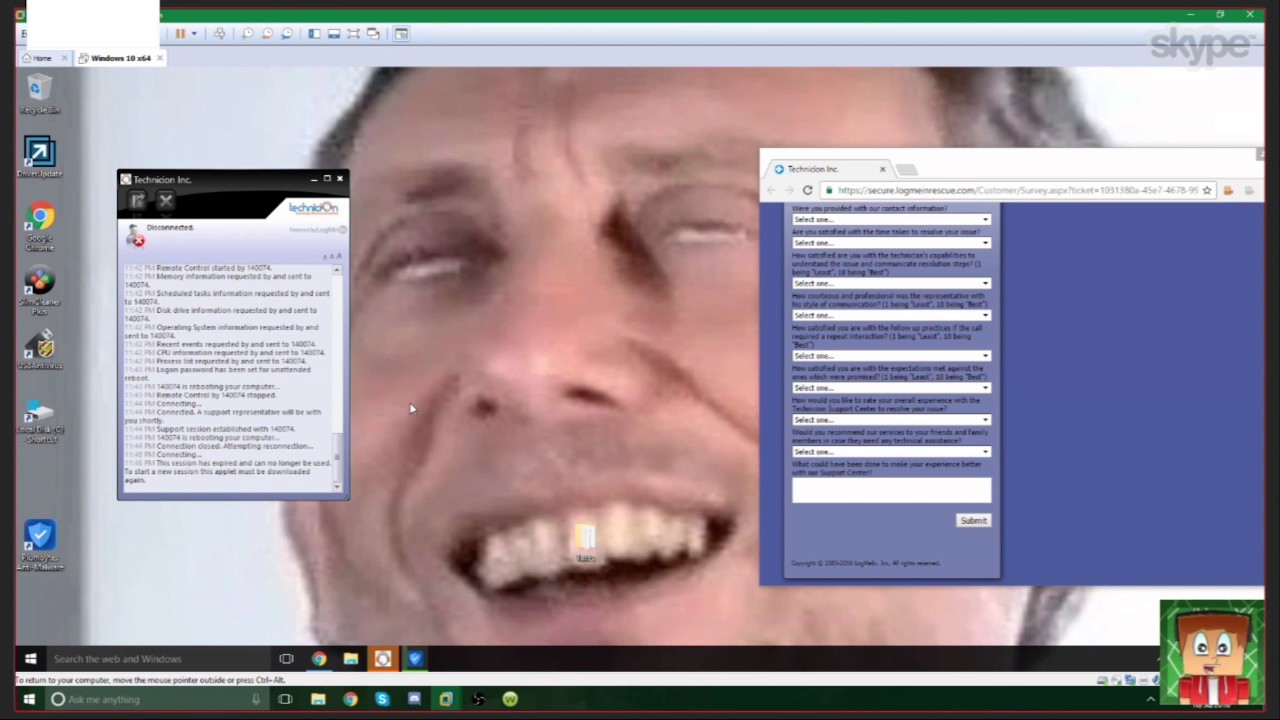Open a new tab in the Chrome window

point(906,169)
